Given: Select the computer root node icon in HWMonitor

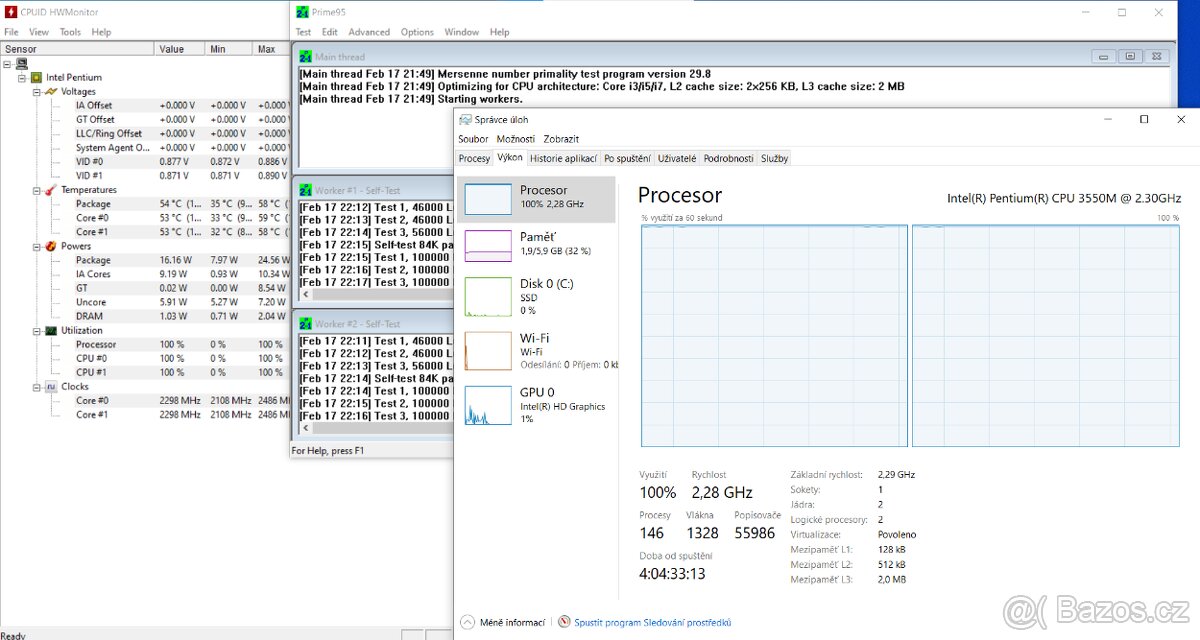Looking at the screenshot, I should pyautogui.click(x=21, y=63).
